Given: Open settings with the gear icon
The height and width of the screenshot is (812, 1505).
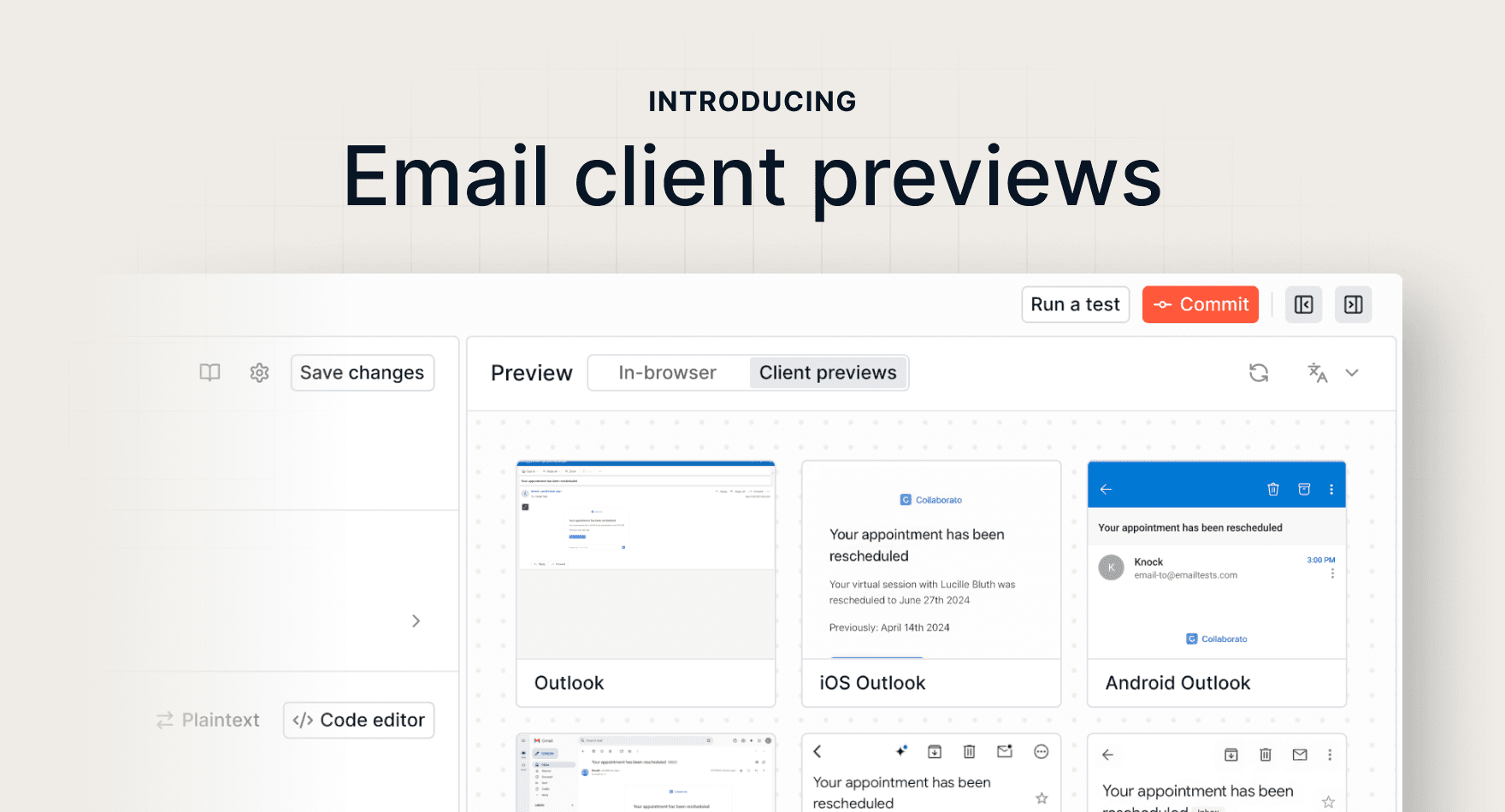Looking at the screenshot, I should (x=259, y=373).
